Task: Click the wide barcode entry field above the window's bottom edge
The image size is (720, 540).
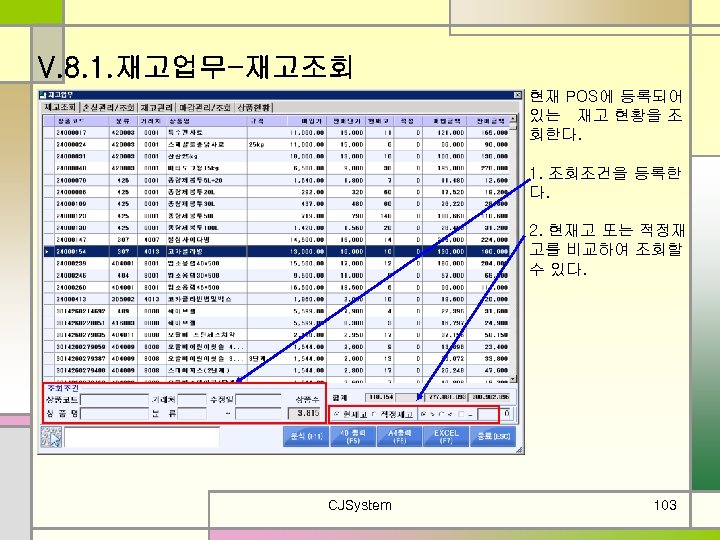Action: click(x=142, y=437)
